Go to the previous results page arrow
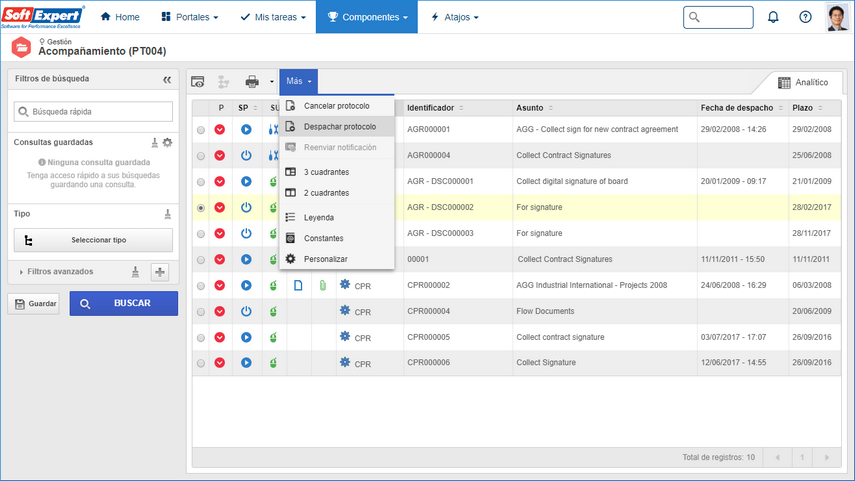855x481 pixels. (x=777, y=458)
